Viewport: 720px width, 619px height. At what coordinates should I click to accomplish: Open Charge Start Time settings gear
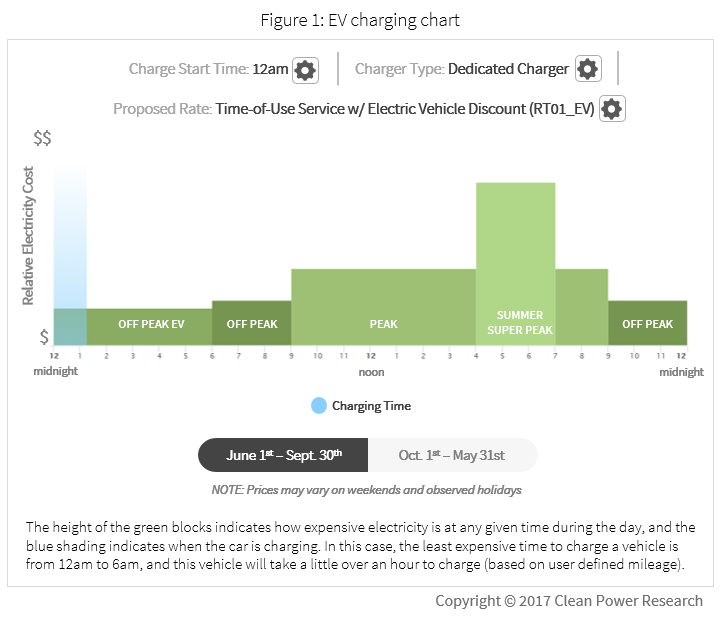tap(305, 69)
